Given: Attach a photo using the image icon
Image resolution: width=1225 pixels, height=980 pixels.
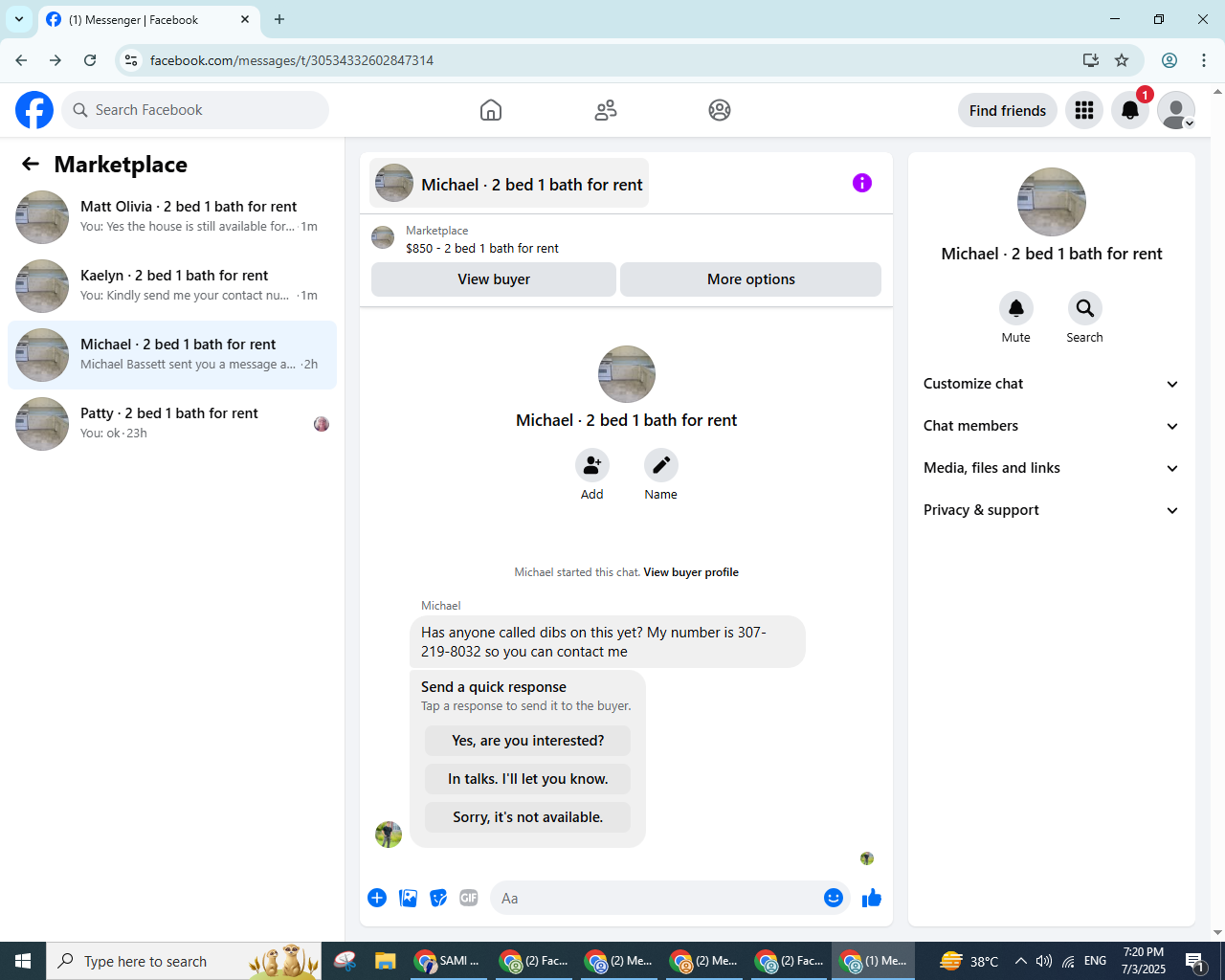Looking at the screenshot, I should click(408, 898).
